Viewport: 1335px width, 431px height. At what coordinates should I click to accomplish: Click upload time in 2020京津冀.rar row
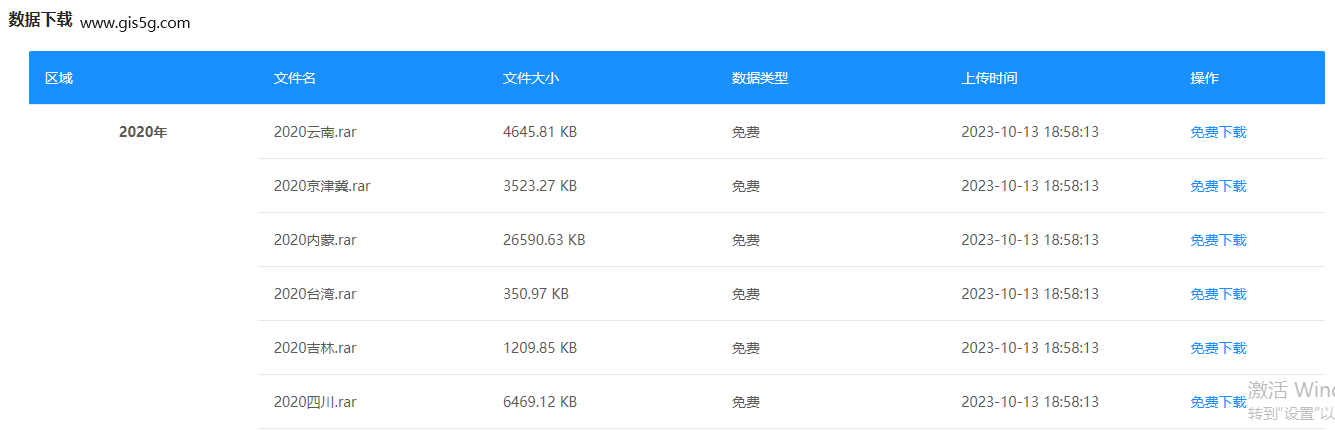pyautogui.click(x=1030, y=186)
